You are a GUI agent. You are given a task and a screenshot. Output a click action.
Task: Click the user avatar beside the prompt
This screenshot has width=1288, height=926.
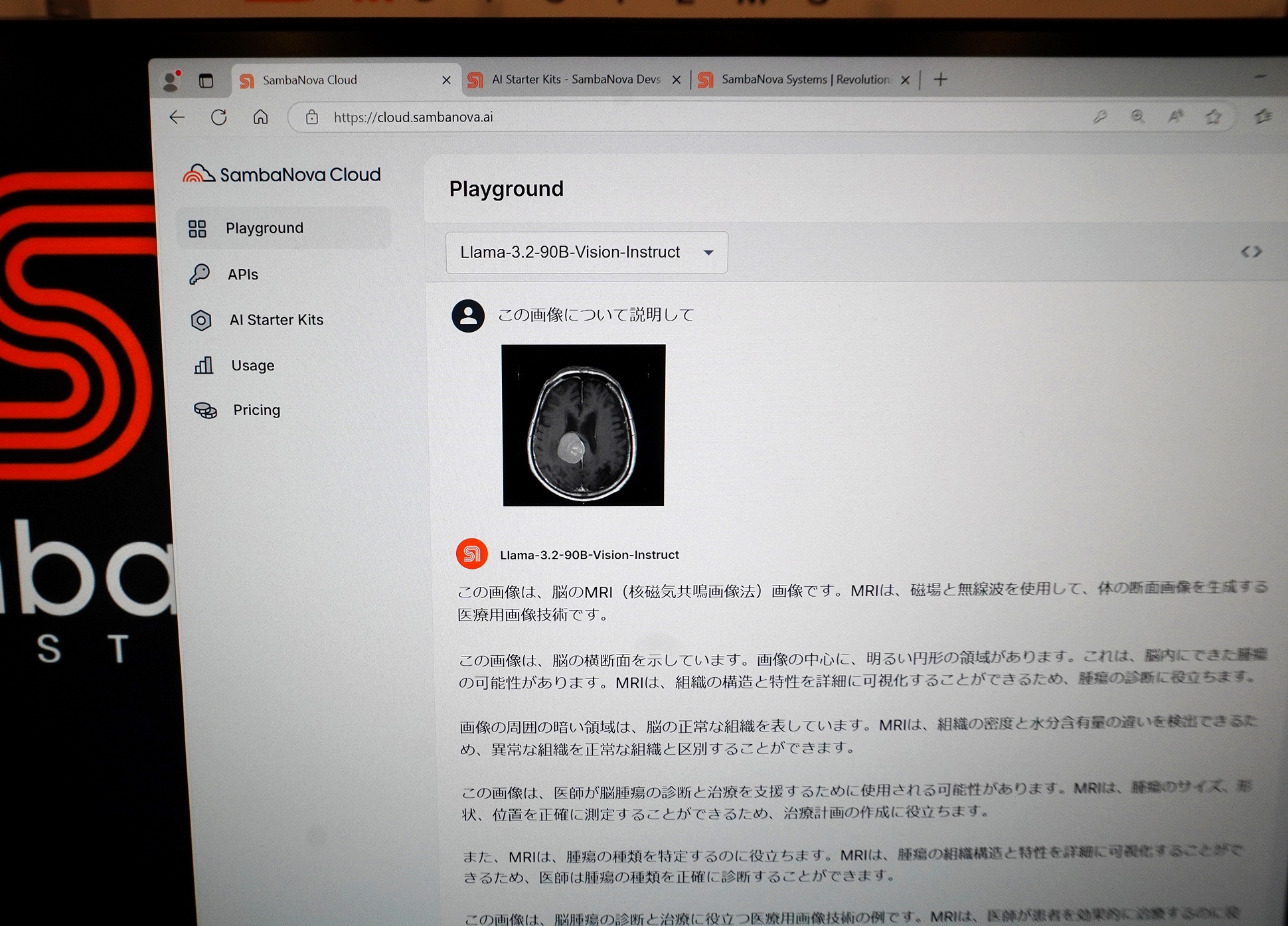pyautogui.click(x=467, y=315)
